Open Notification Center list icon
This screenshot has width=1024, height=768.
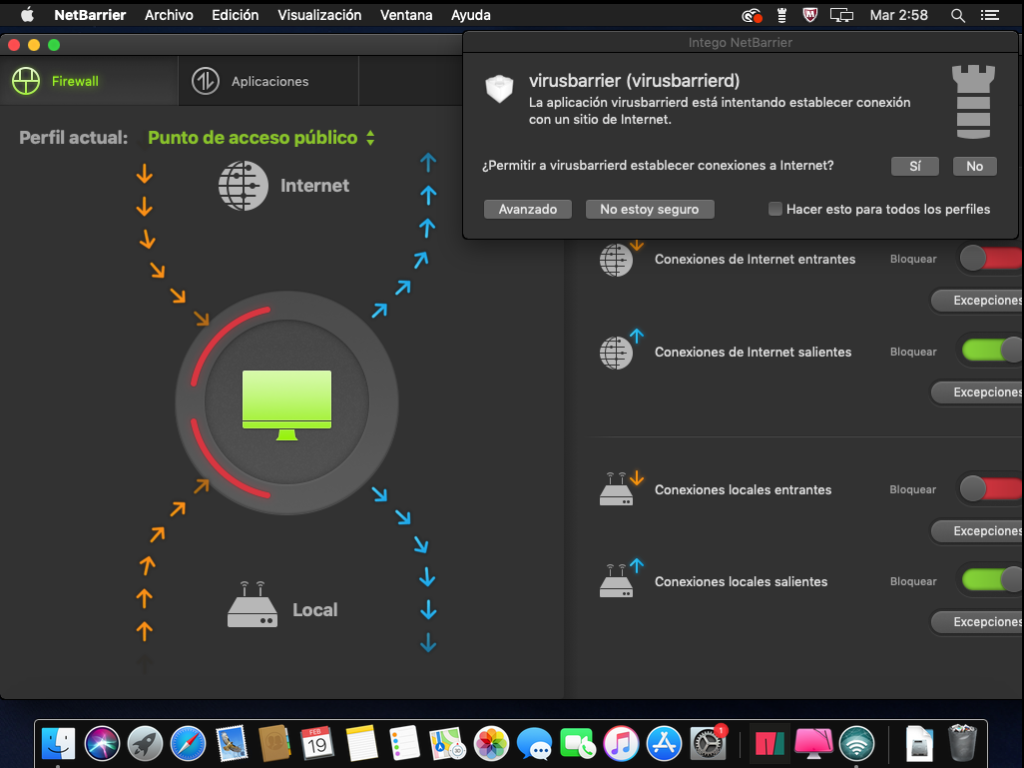pyautogui.click(x=990, y=15)
